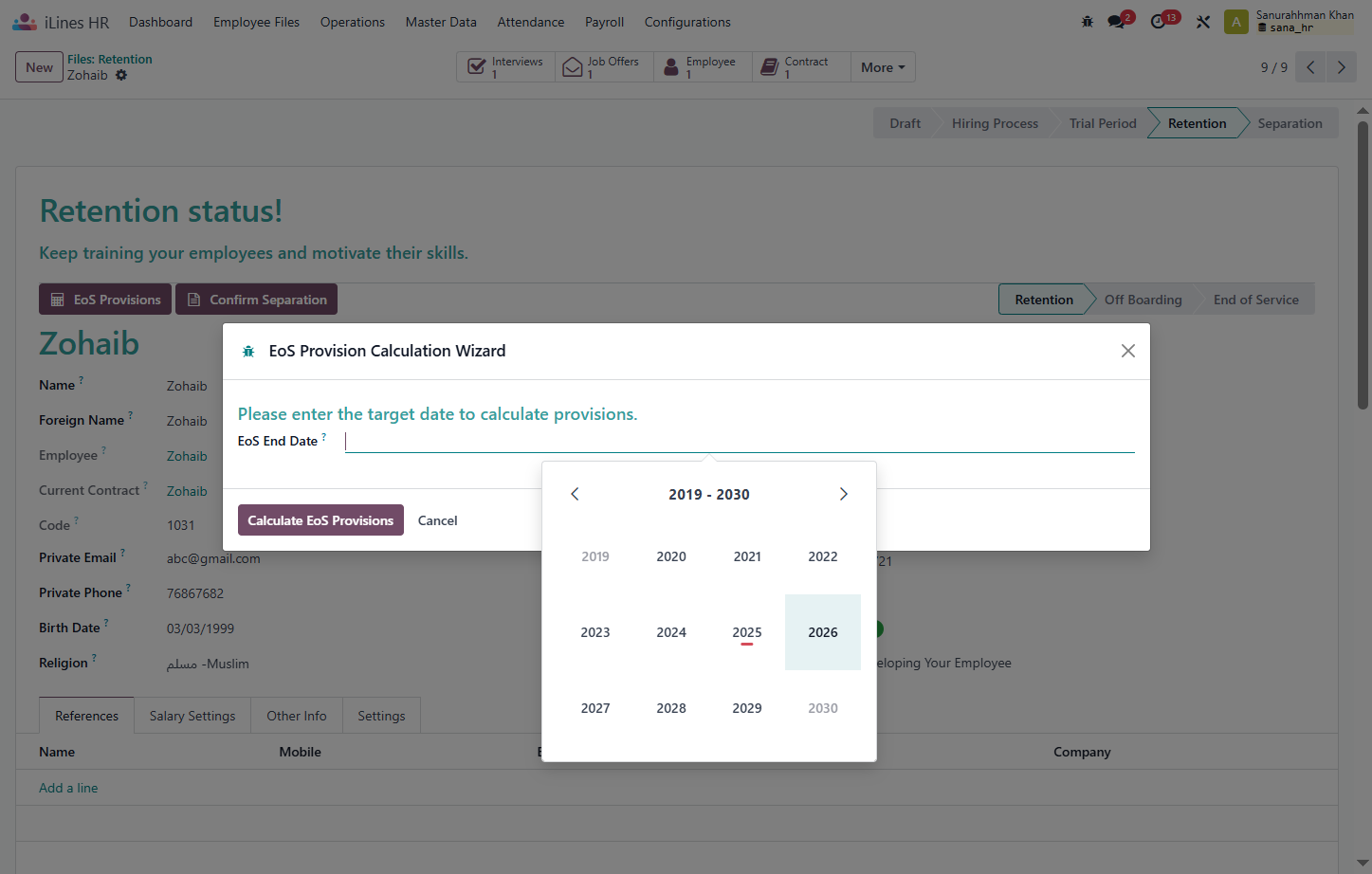
Task: Expand the More dropdown
Action: point(883,67)
